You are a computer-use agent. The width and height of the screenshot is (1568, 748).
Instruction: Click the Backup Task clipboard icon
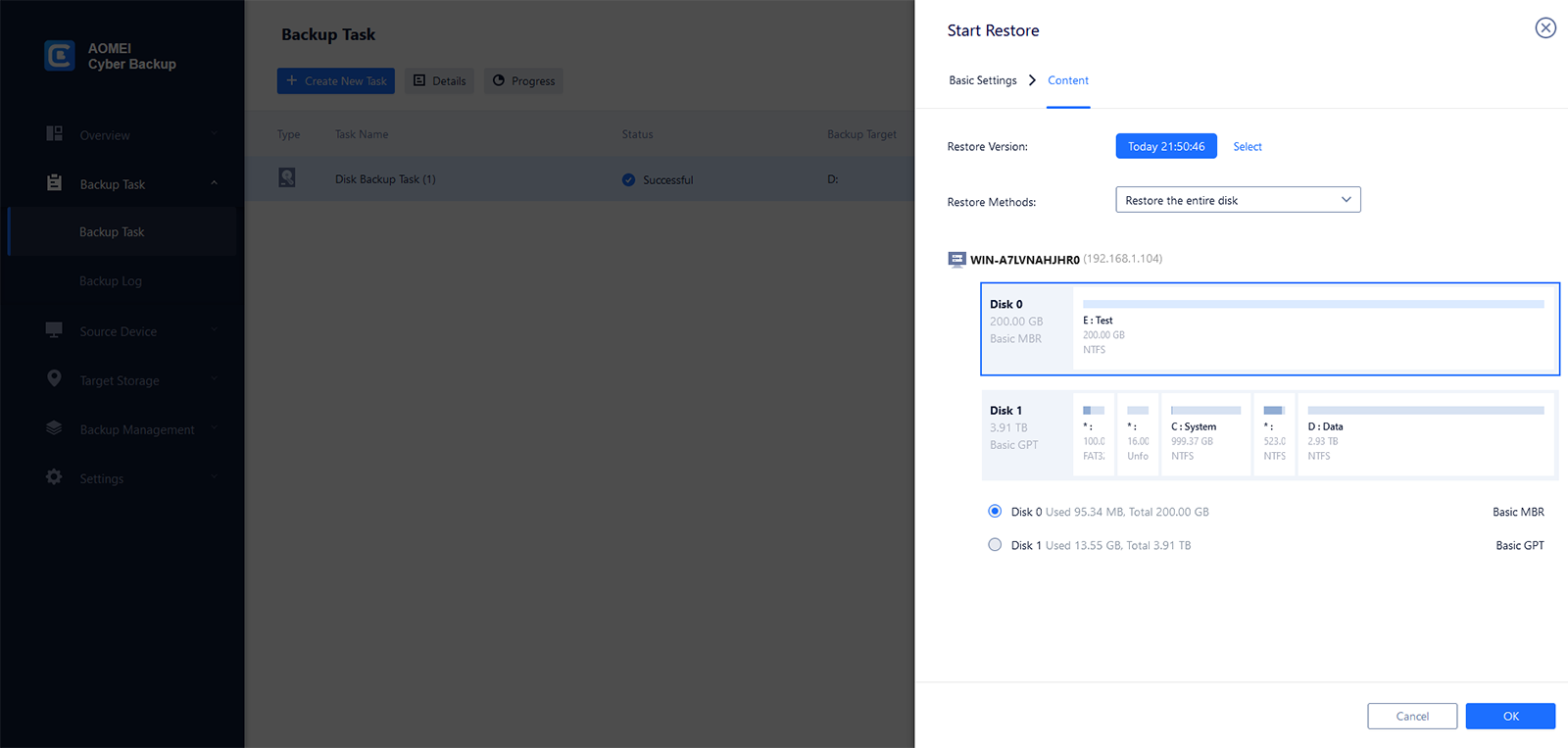(55, 182)
